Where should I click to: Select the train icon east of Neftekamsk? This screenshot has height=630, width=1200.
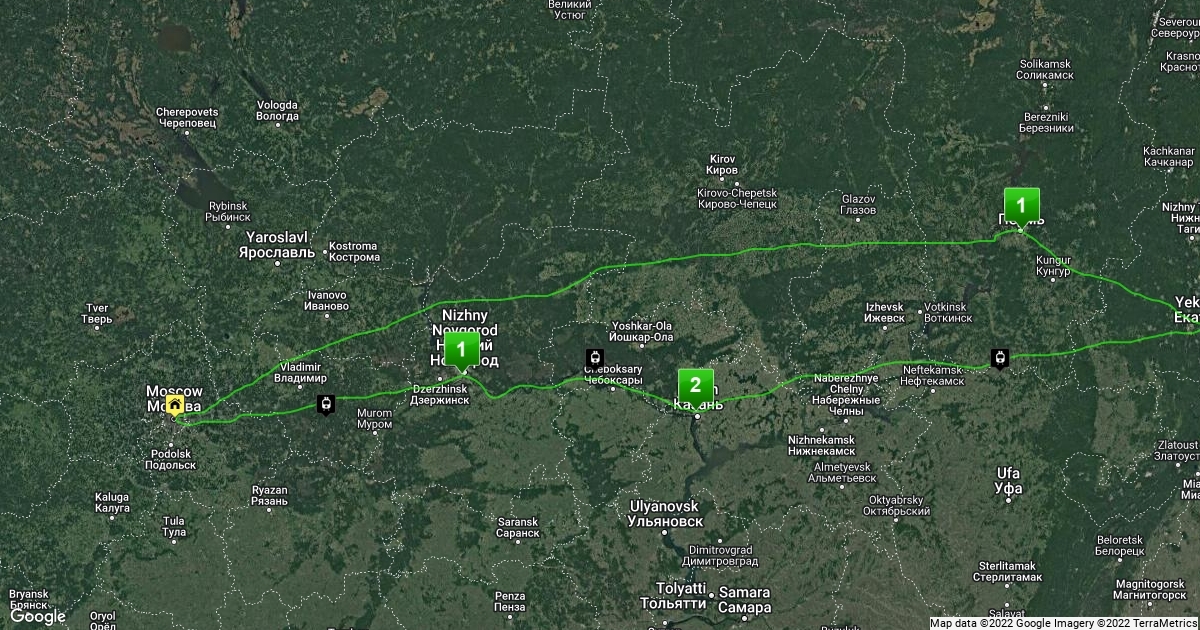pyautogui.click(x=998, y=358)
